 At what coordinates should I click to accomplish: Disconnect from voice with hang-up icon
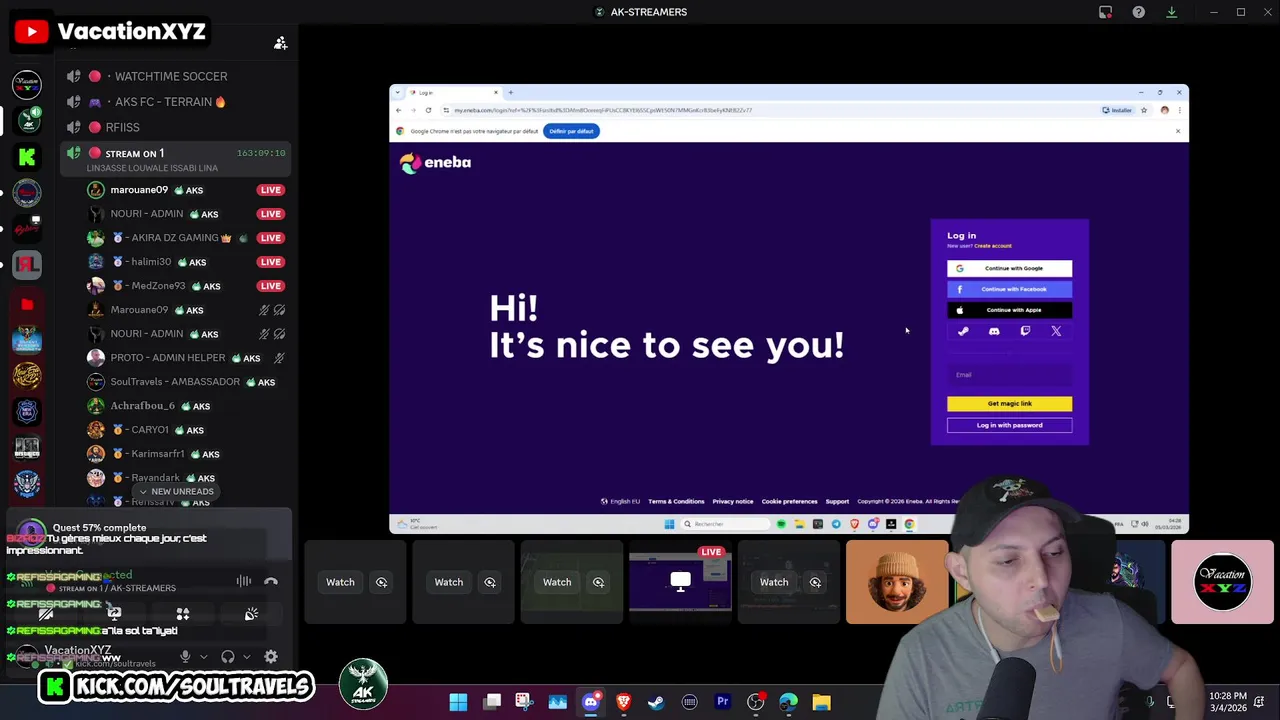click(271, 581)
